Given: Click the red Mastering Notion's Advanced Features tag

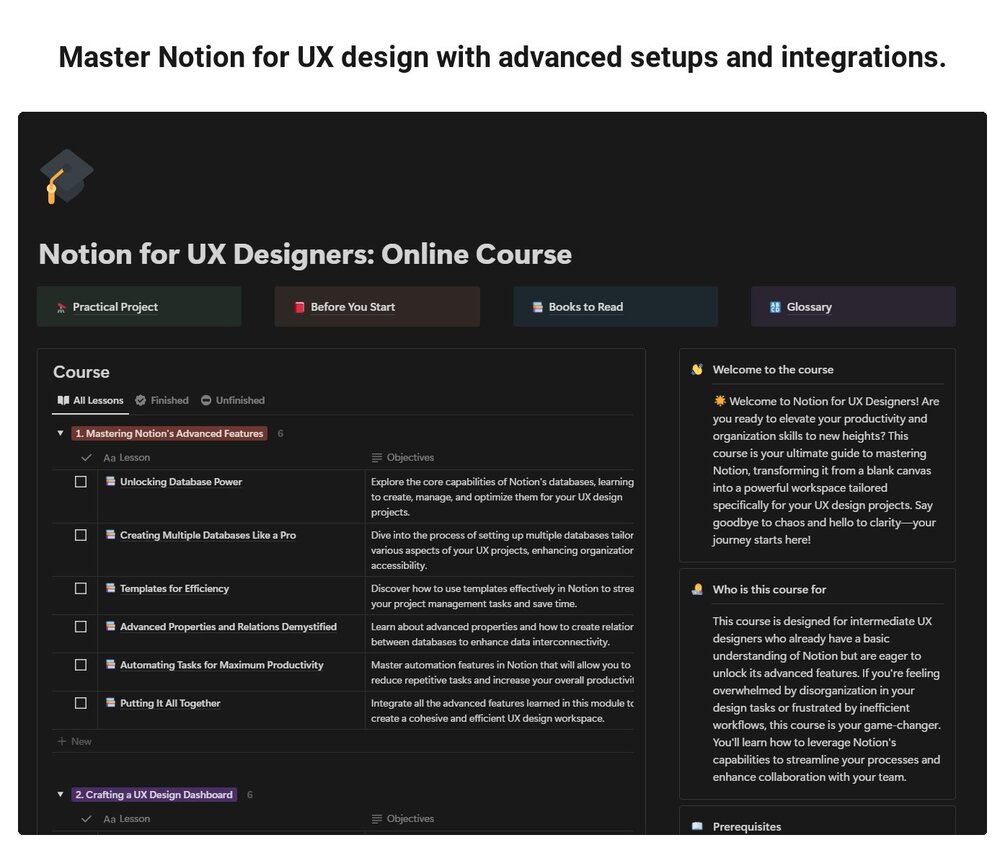Looking at the screenshot, I should point(169,434).
